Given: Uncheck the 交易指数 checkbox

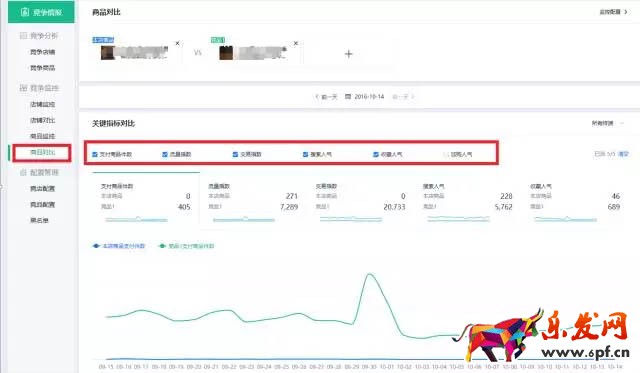Looking at the screenshot, I should 235,154.
